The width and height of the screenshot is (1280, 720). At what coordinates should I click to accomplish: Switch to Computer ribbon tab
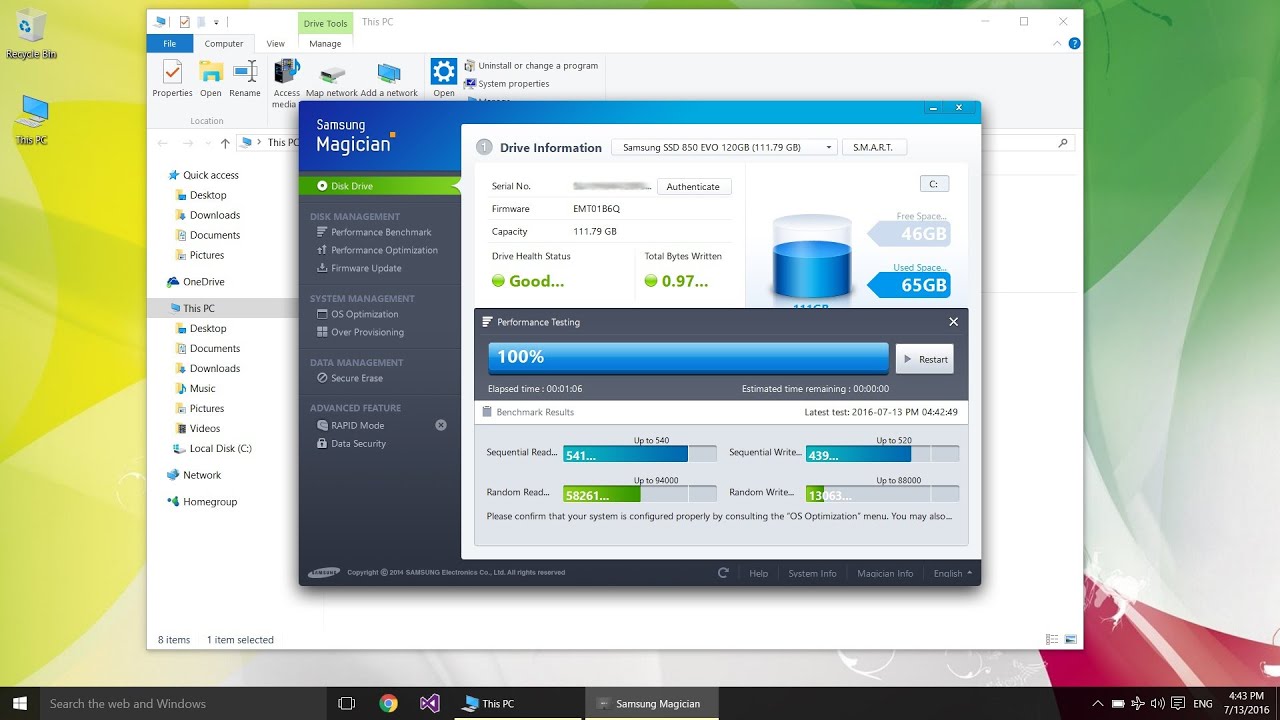(224, 43)
